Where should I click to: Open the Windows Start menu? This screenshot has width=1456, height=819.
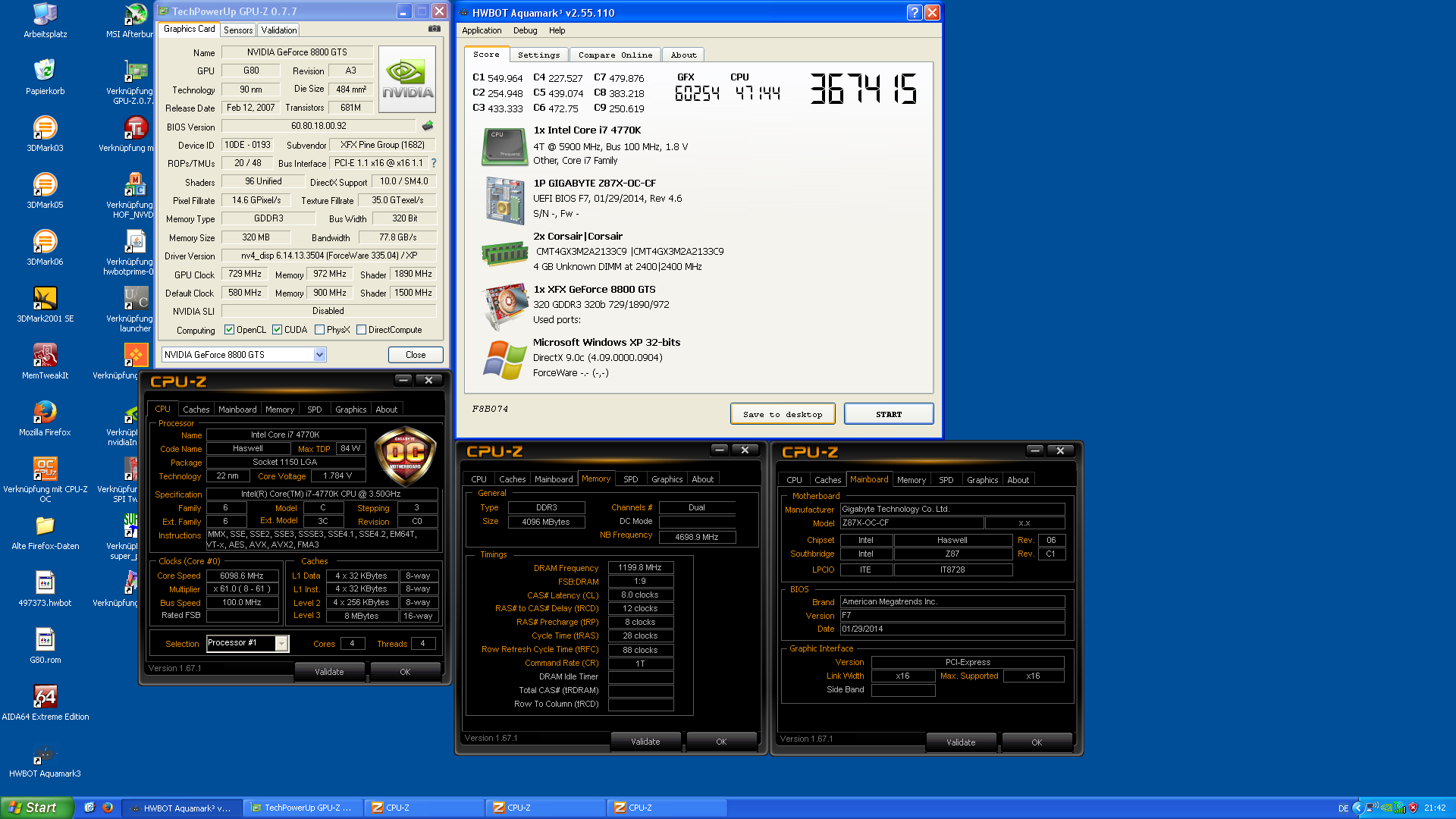point(37,808)
